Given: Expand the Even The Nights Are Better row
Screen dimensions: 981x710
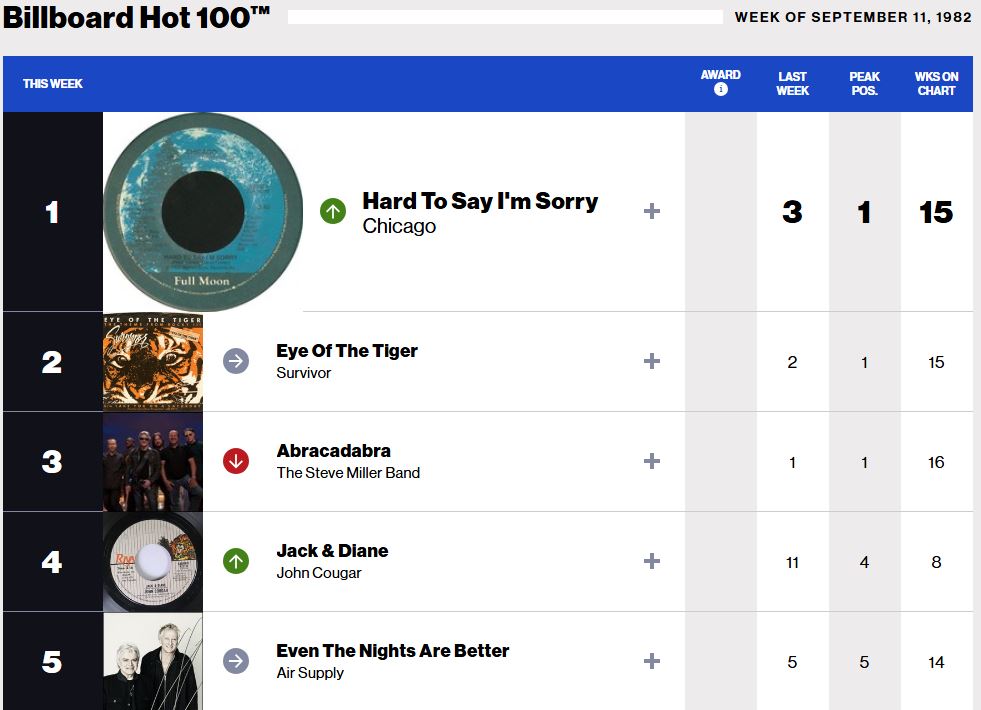Looking at the screenshot, I should [652, 661].
